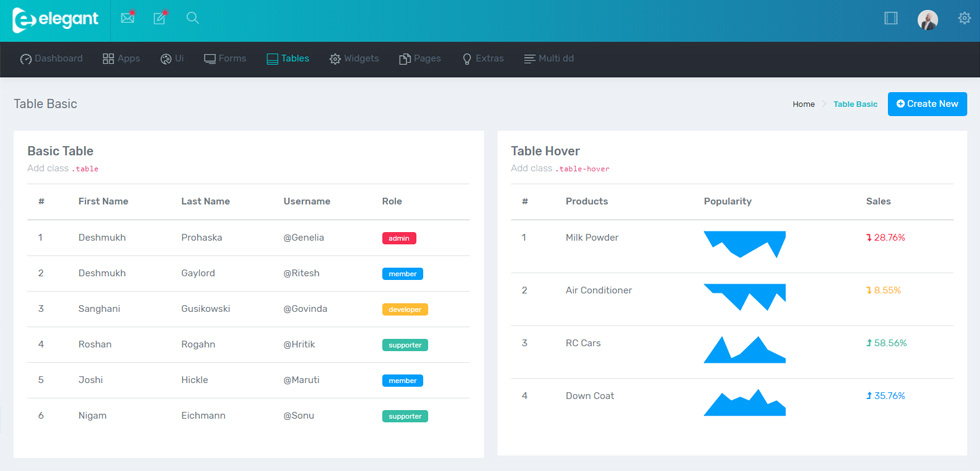
Task: Click the Tables icon in nav
Action: point(272,59)
